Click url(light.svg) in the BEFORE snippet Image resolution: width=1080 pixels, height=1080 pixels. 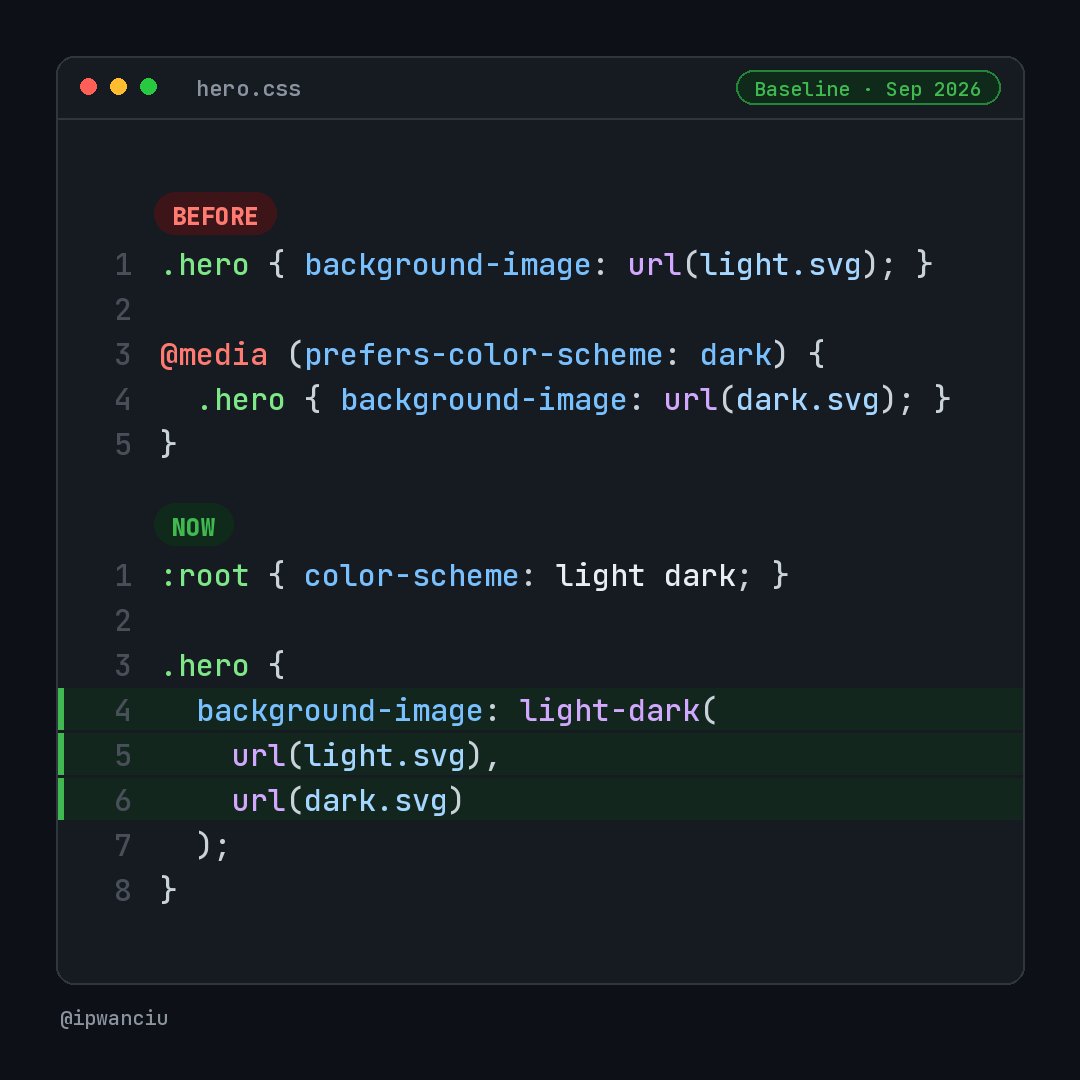(x=752, y=265)
